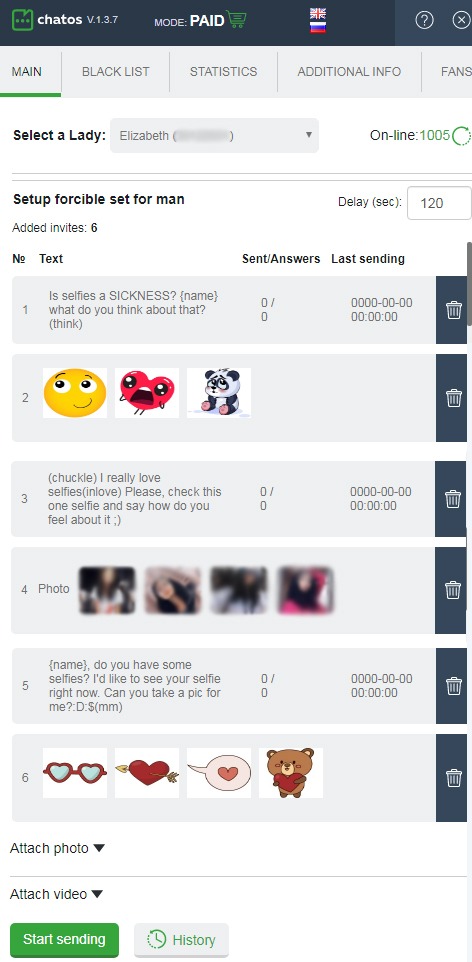Delete the heart stickers invite row 6

click(454, 777)
